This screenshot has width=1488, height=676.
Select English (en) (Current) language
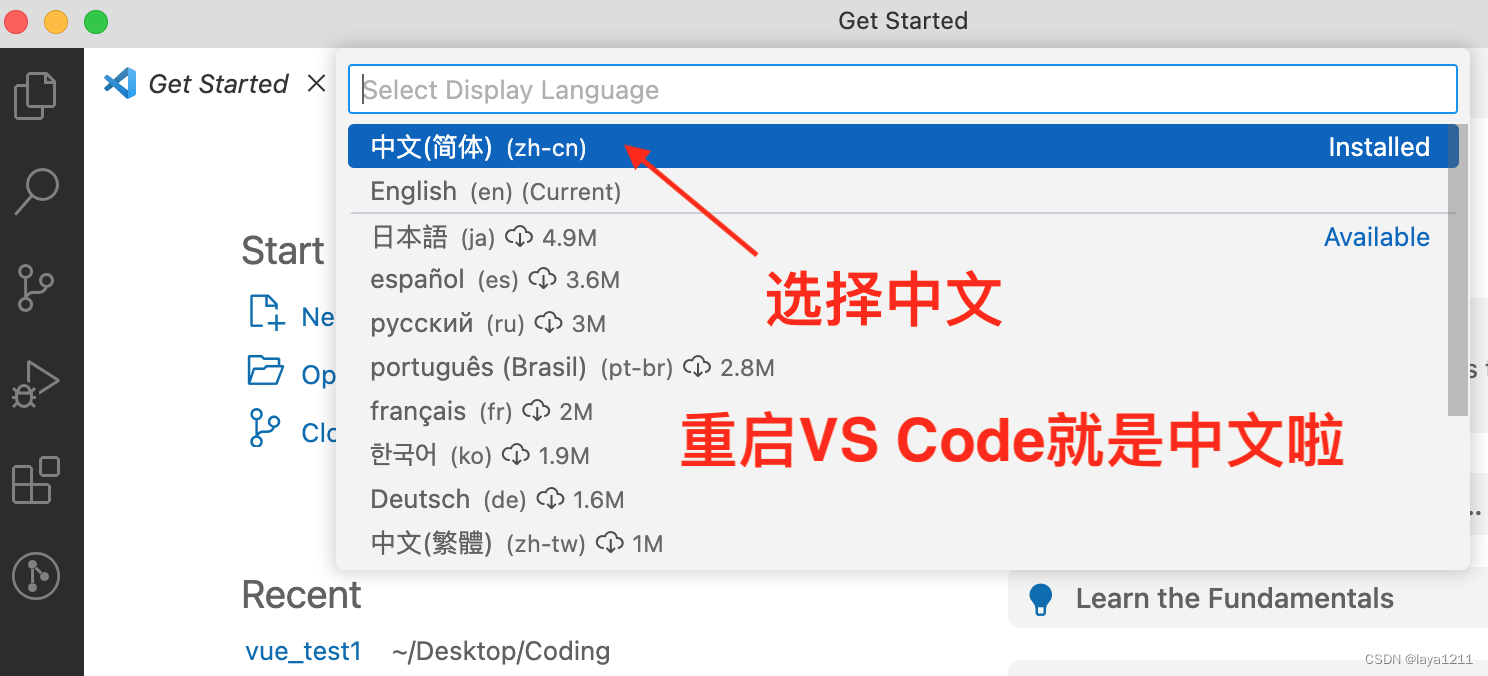coord(903,191)
